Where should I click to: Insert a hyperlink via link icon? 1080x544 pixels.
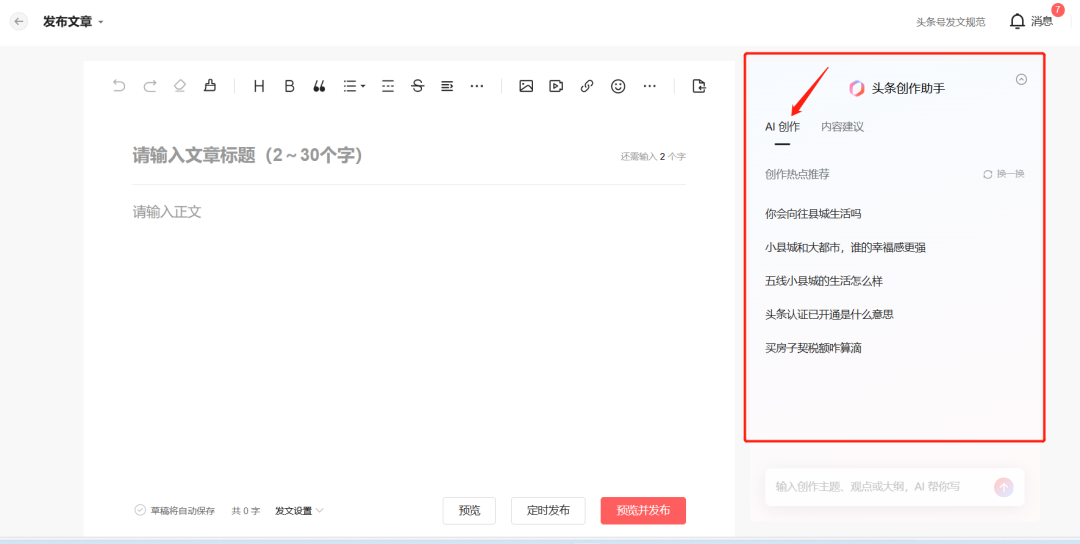coord(587,86)
